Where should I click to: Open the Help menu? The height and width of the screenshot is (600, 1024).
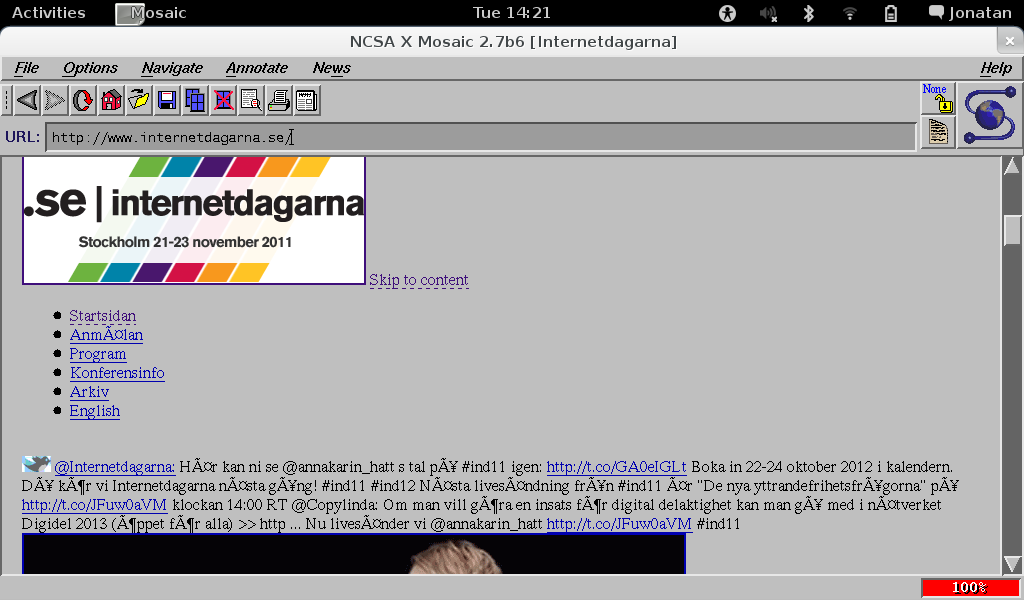point(996,68)
